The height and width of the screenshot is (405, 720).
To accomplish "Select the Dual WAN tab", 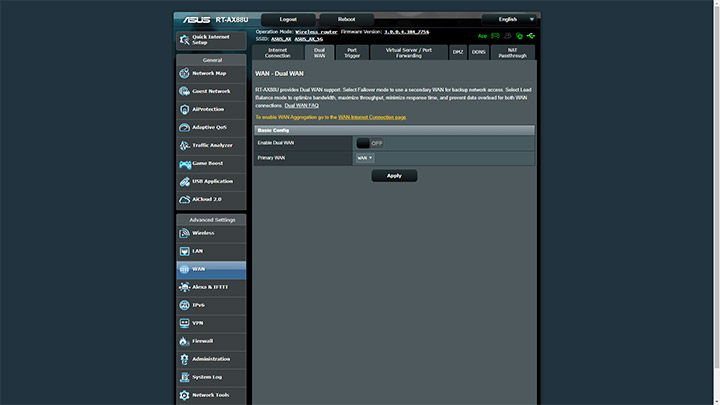I will tap(319, 53).
